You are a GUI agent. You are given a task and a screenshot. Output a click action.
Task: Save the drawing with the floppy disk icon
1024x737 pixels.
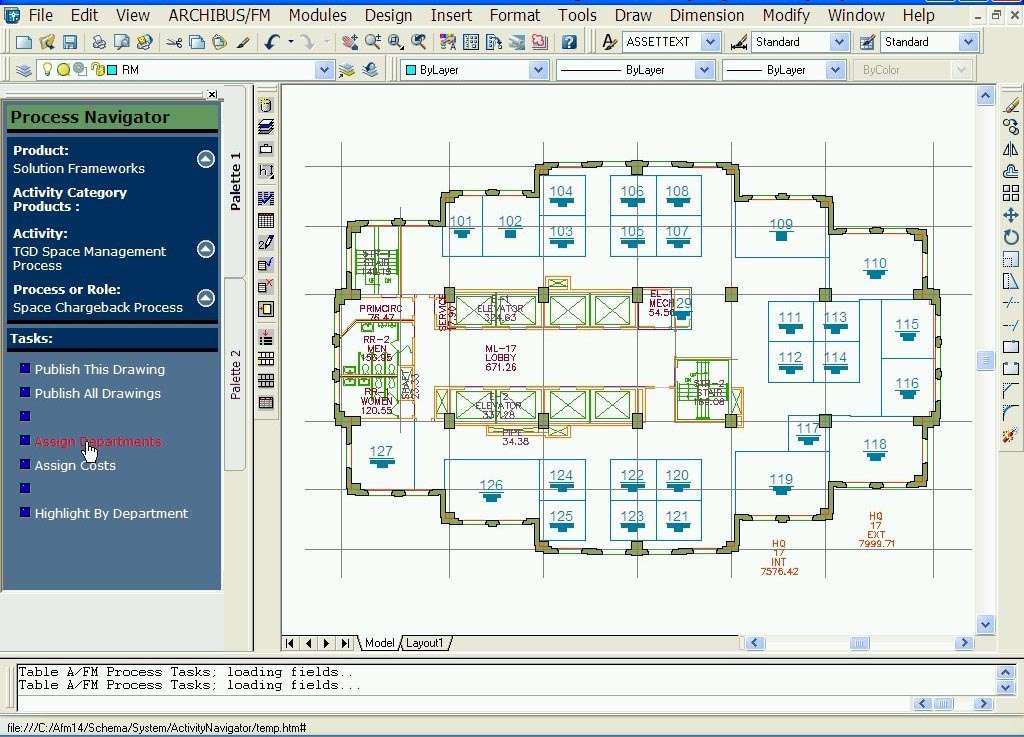(70, 42)
